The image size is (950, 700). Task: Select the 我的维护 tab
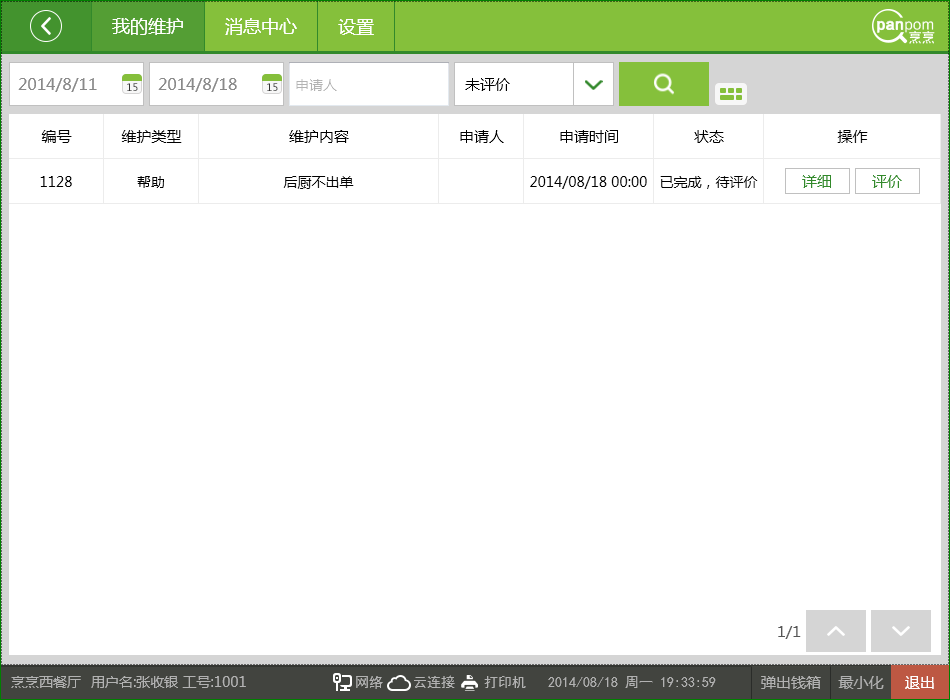point(148,27)
